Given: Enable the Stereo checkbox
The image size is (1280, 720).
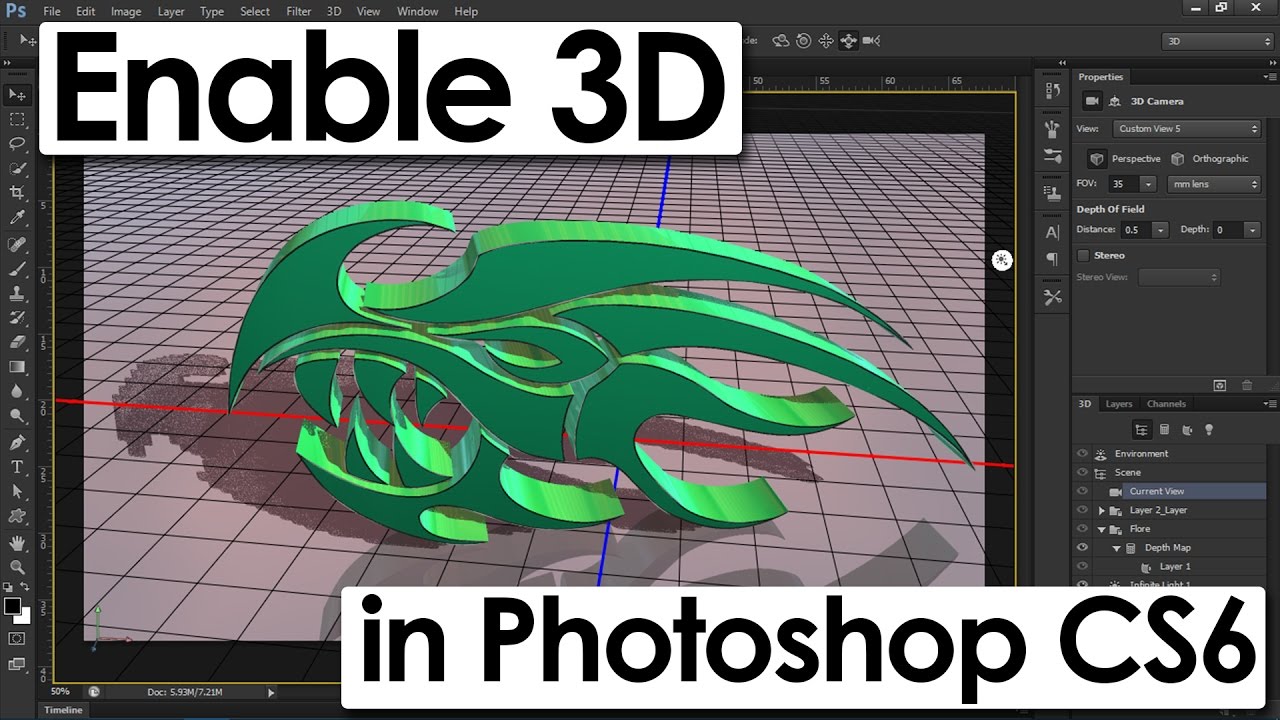Looking at the screenshot, I should point(1083,256).
